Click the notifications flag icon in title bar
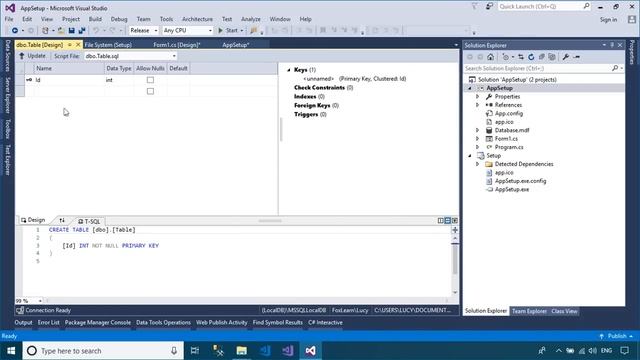 tap(475, 6)
